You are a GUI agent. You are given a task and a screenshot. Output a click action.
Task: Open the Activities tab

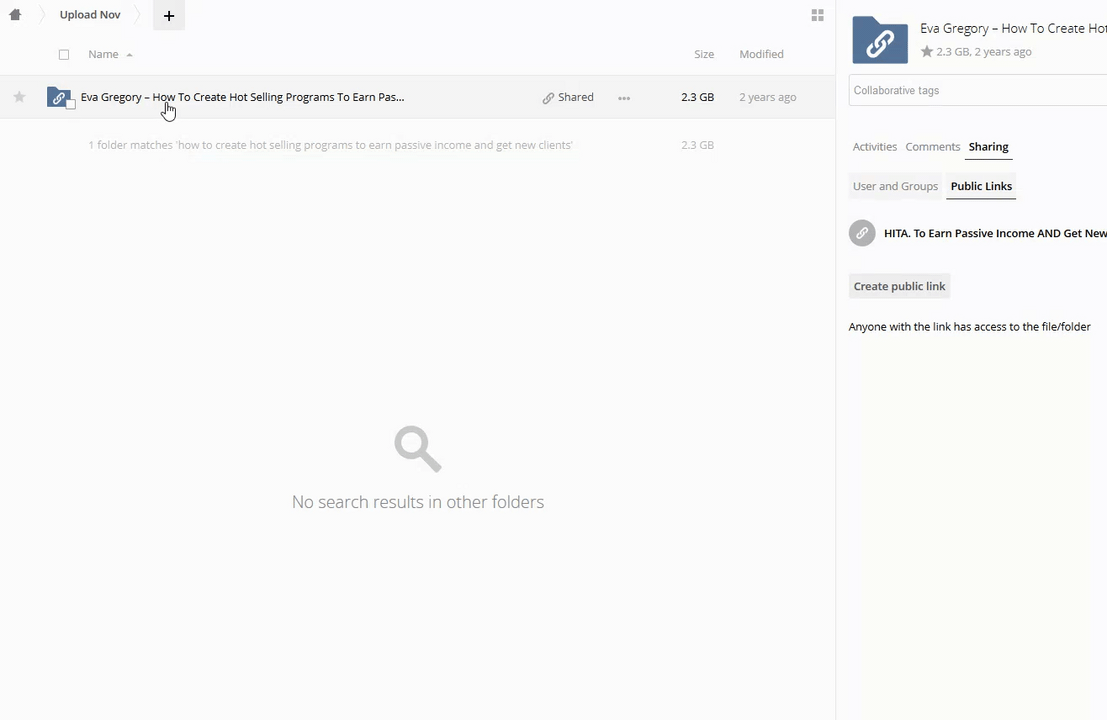click(874, 147)
